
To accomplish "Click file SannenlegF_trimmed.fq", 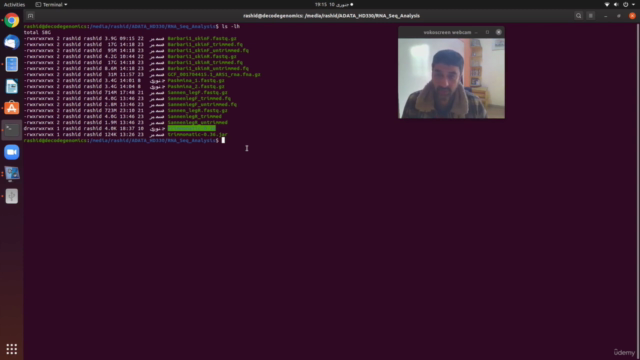I will 199,98.
